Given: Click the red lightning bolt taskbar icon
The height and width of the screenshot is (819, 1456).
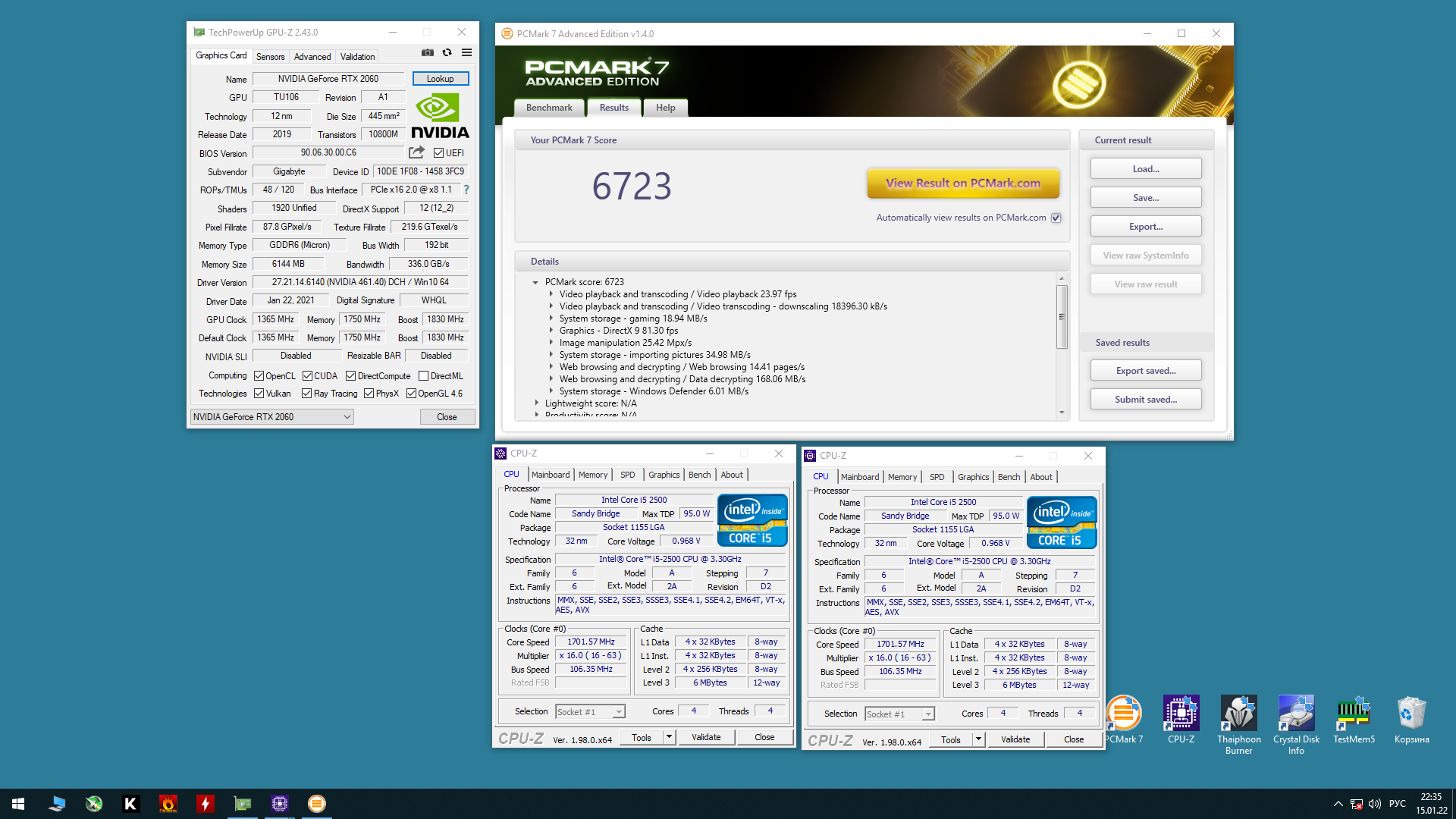Looking at the screenshot, I should point(205,804).
